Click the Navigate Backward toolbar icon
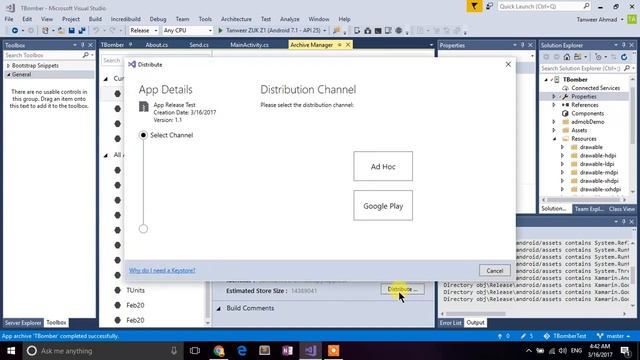This screenshot has width=640, height=360. [x=15, y=31]
